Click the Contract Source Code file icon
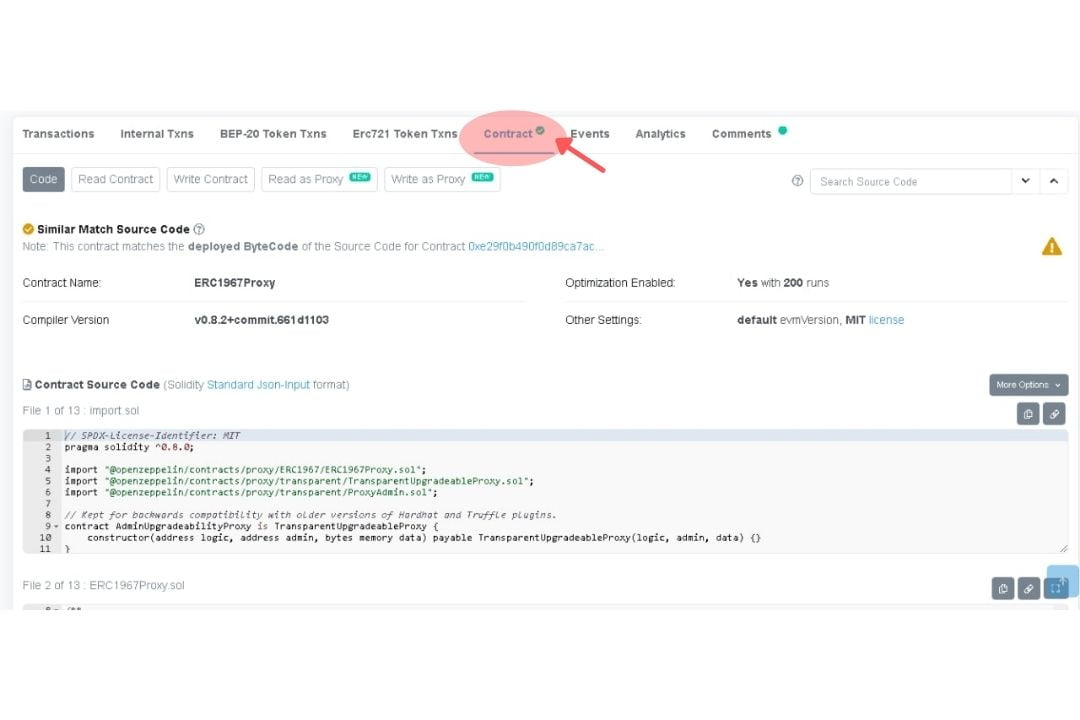The height and width of the screenshot is (720, 1080). 27,384
